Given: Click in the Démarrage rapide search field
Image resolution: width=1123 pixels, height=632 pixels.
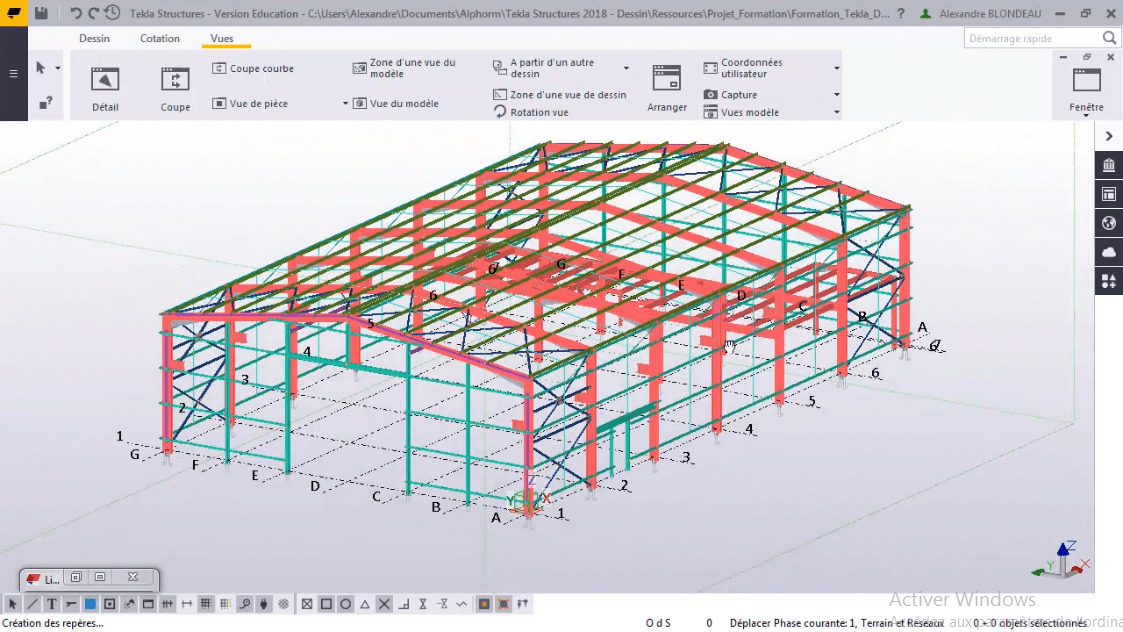Looking at the screenshot, I should click(x=1030, y=36).
